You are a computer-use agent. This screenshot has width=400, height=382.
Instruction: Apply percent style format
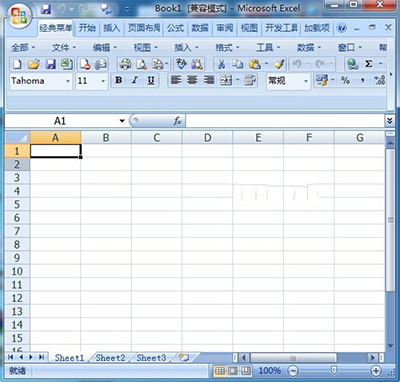(345, 80)
